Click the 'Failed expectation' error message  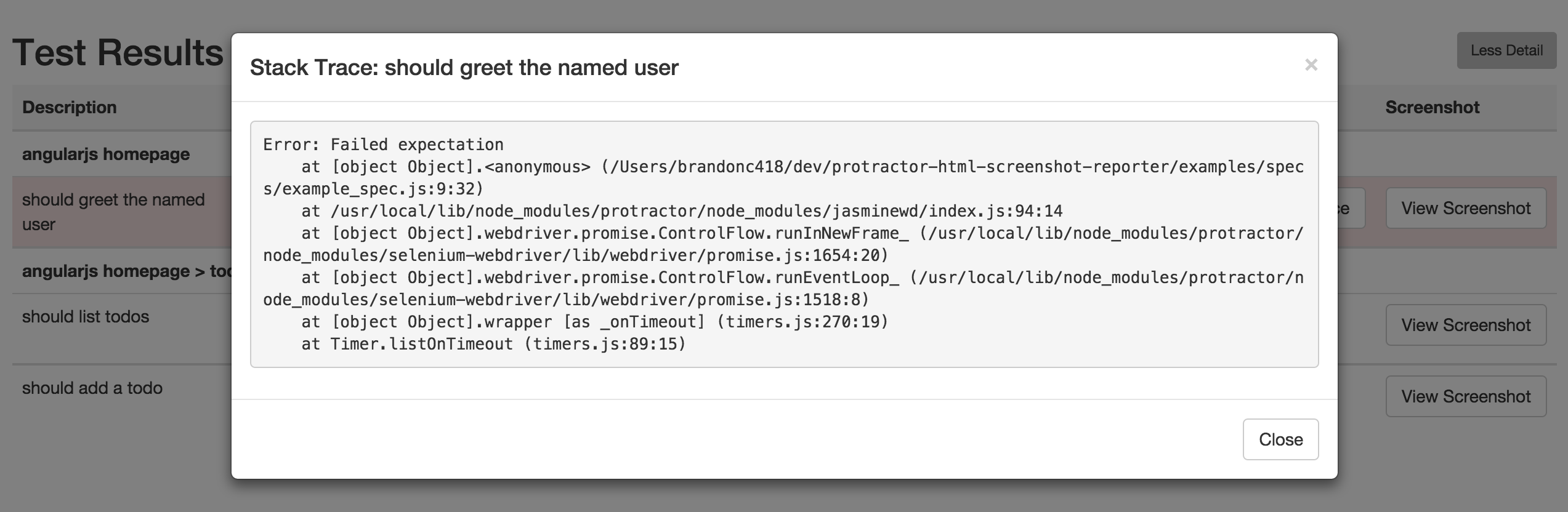coord(382,145)
